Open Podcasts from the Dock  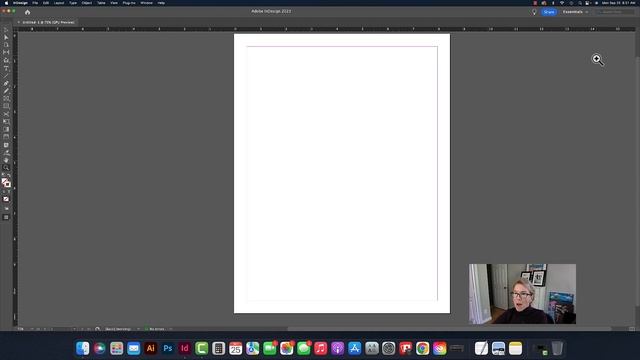pos(338,348)
